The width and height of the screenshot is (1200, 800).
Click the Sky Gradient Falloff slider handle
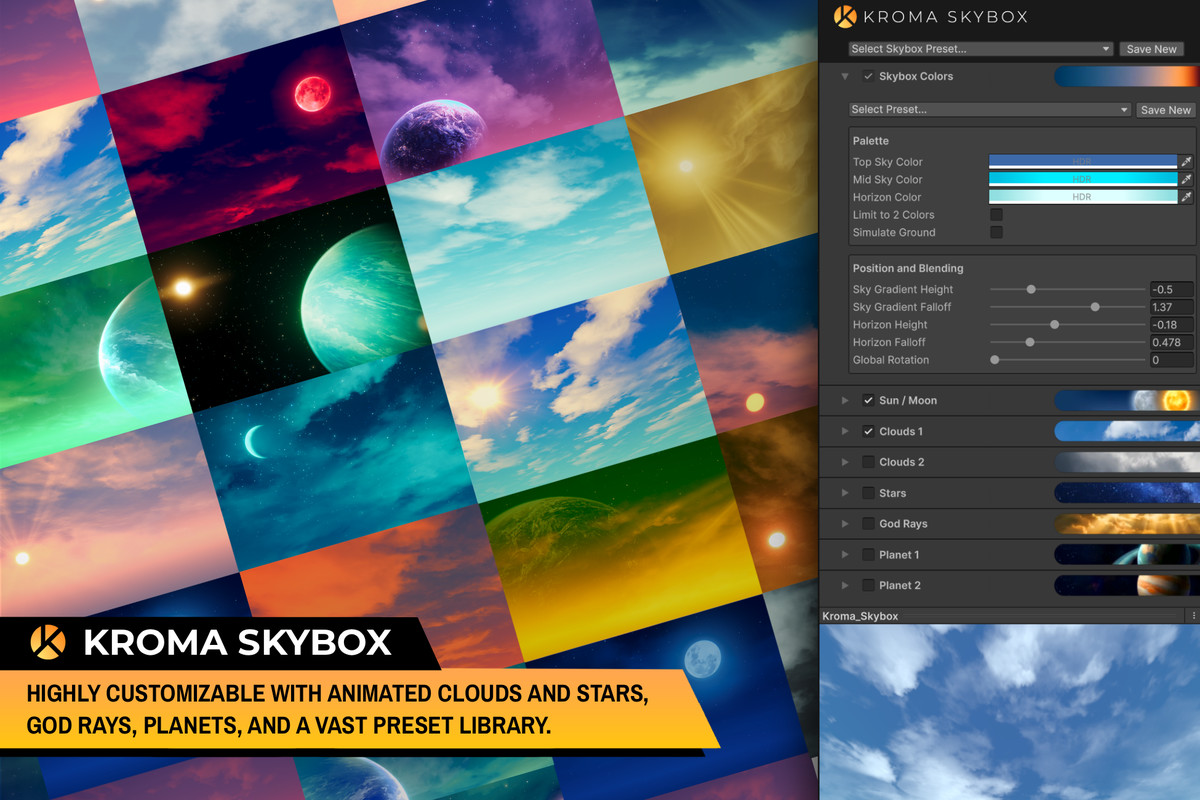click(x=1095, y=307)
